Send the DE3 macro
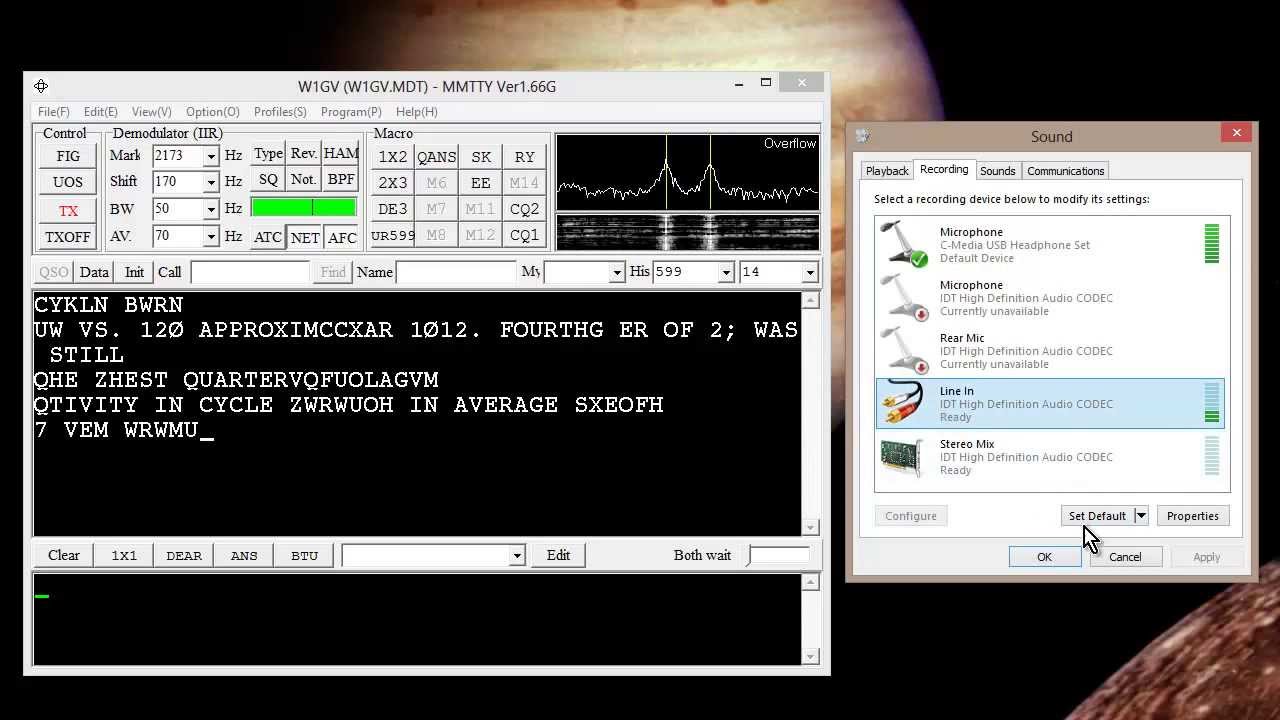1280x720 pixels. click(392, 209)
